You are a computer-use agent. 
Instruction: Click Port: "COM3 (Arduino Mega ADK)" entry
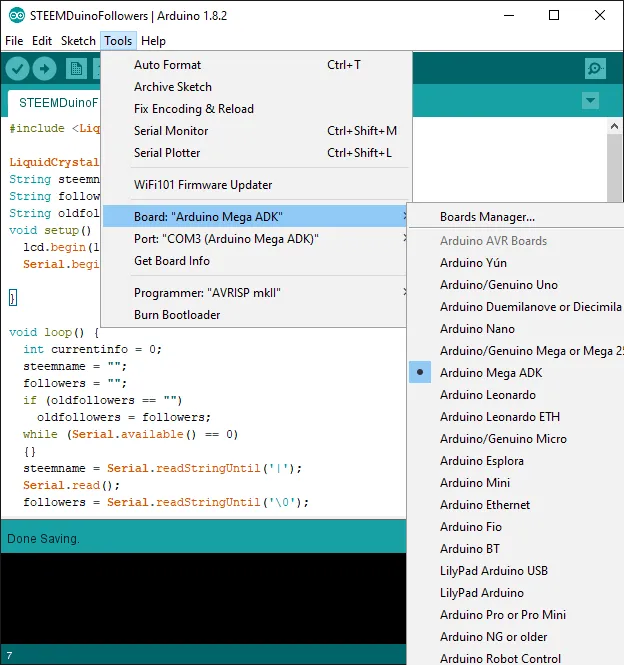point(255,239)
